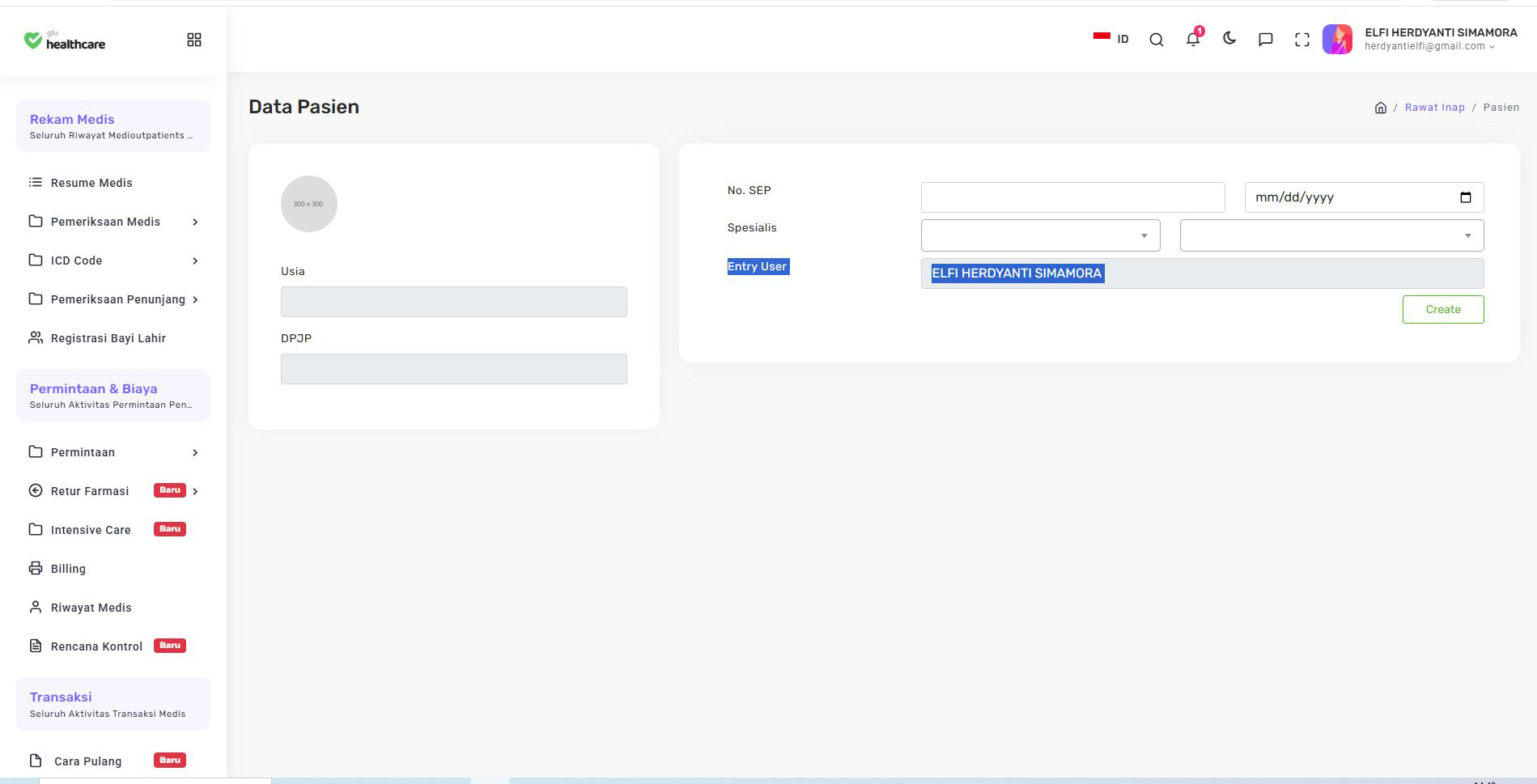Open the Billing page
Image resolution: width=1537 pixels, height=784 pixels.
click(x=113, y=569)
